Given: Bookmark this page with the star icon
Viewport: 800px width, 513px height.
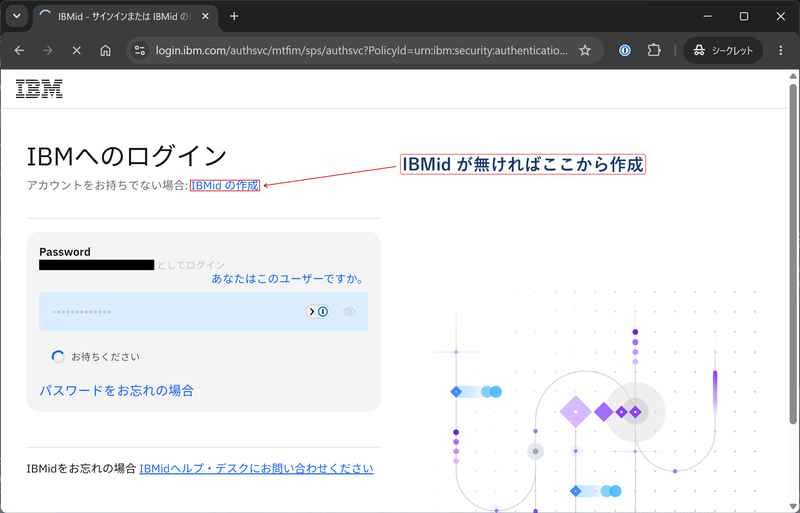Looking at the screenshot, I should pyautogui.click(x=585, y=51).
